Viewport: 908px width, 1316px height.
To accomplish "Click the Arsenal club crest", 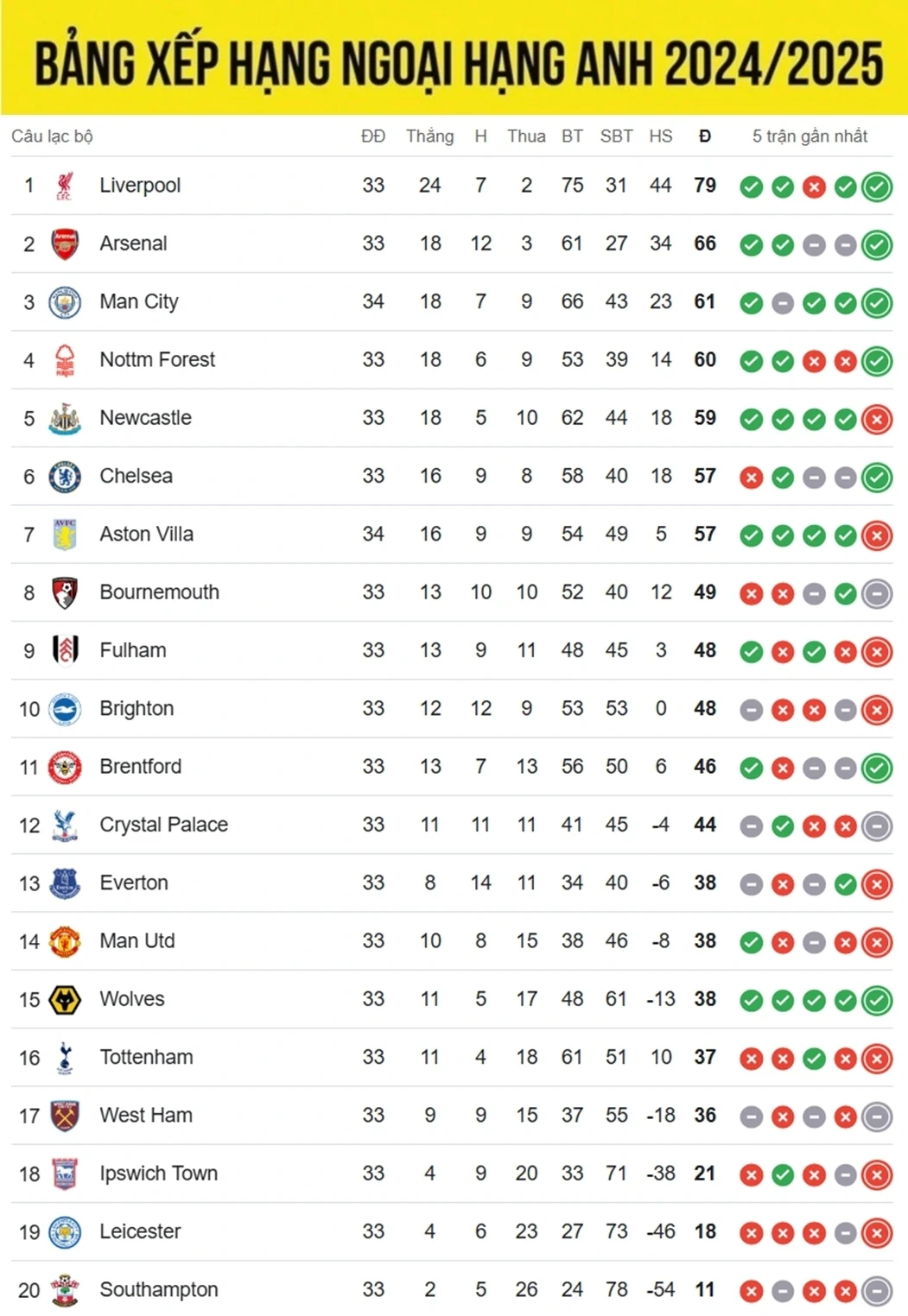I will tap(65, 244).
